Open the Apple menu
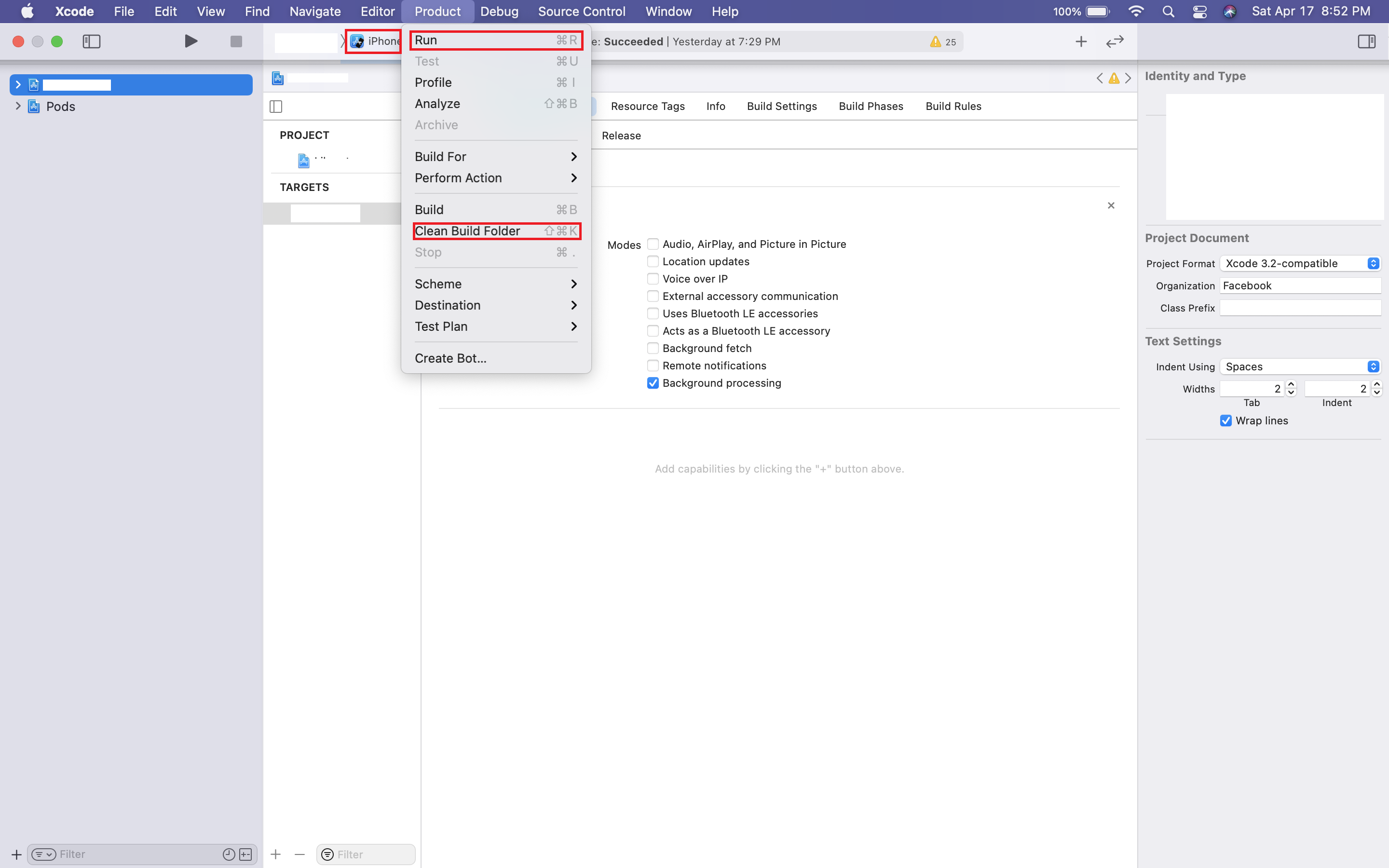Screen dimensions: 1389x868 [x=27, y=12]
